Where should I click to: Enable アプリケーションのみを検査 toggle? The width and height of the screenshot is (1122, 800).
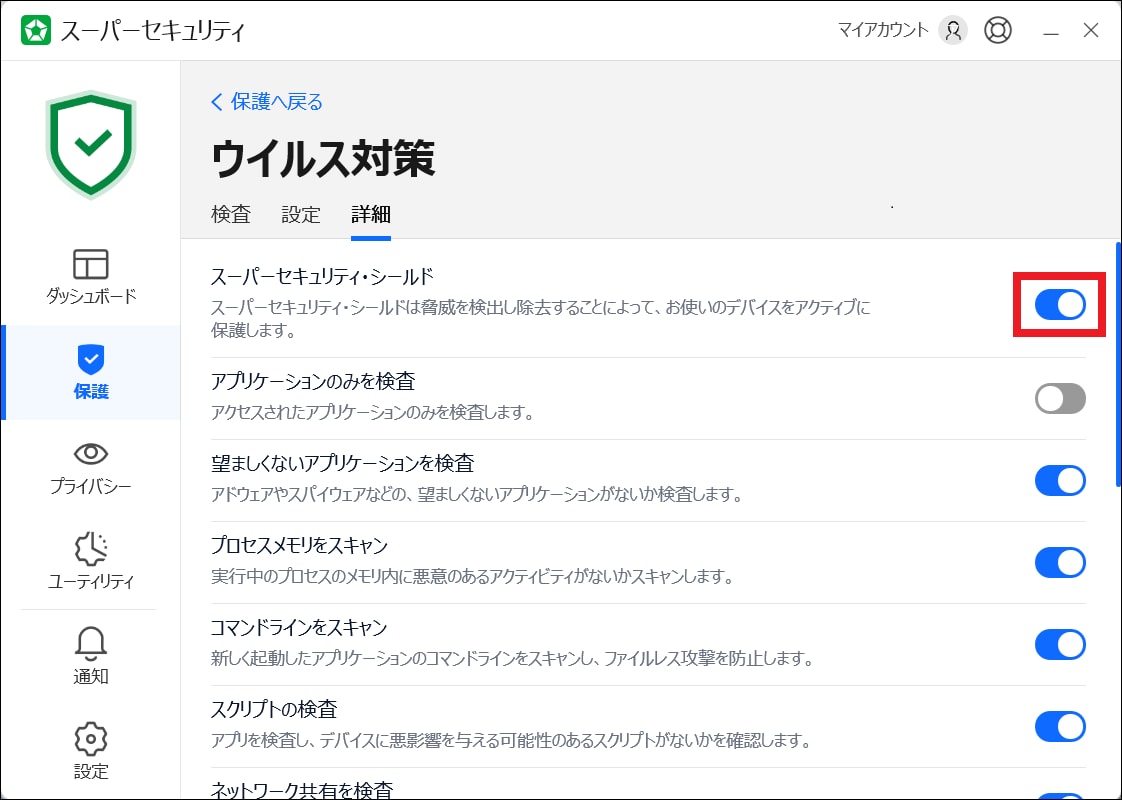point(1060,399)
